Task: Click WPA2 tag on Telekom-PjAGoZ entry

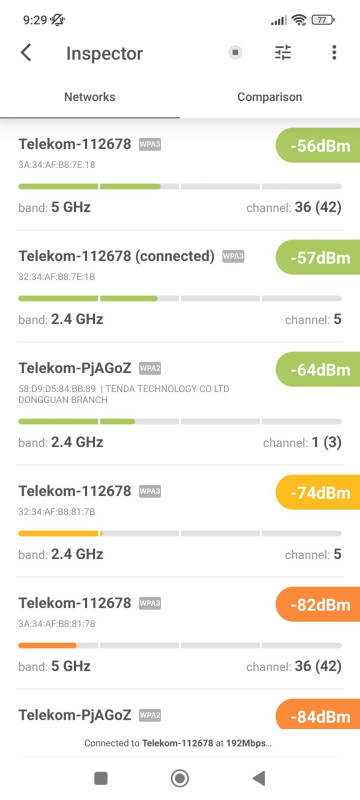Action: (150, 368)
